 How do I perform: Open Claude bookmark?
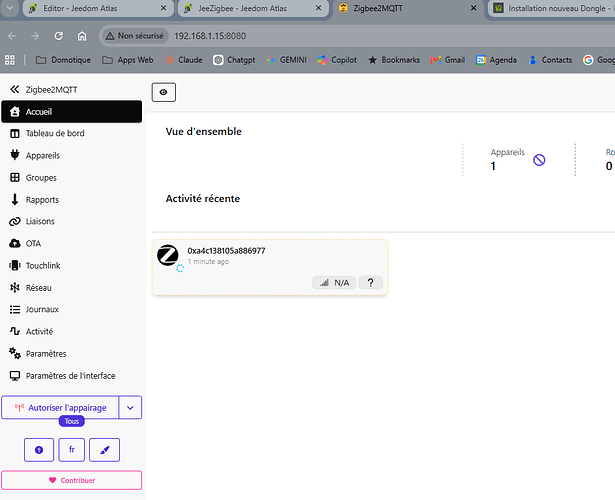click(x=184, y=60)
